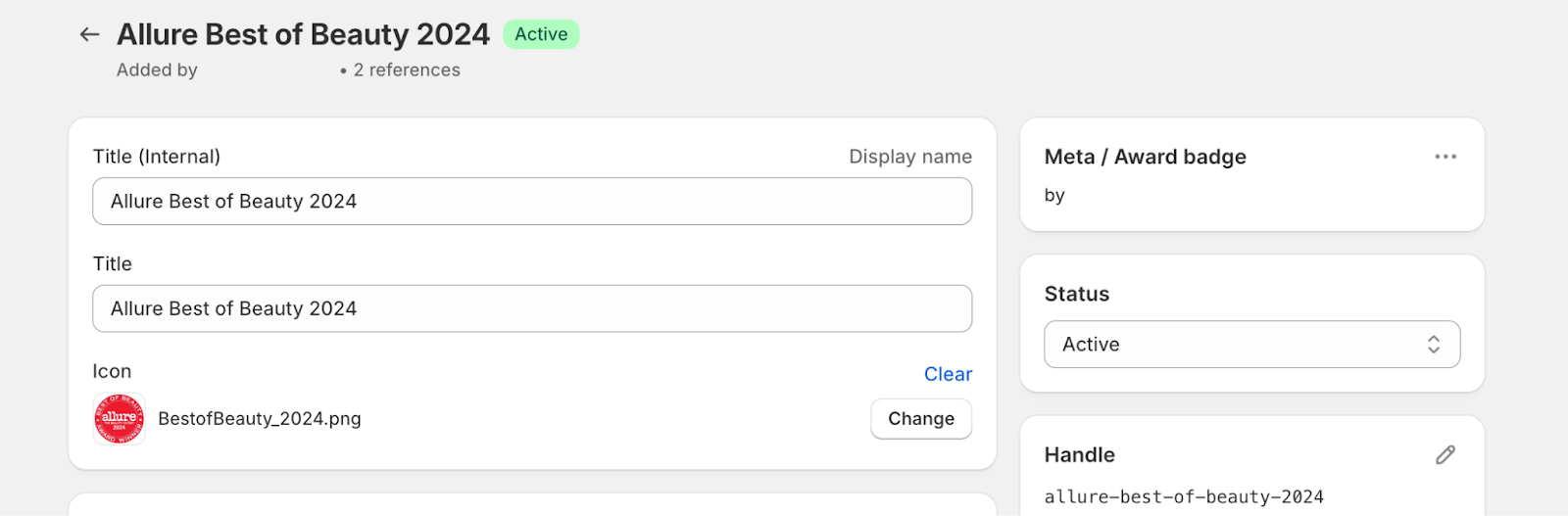Click the Allure badge icon thumbnail
Image resolution: width=1568 pixels, height=516 pixels.
120,419
